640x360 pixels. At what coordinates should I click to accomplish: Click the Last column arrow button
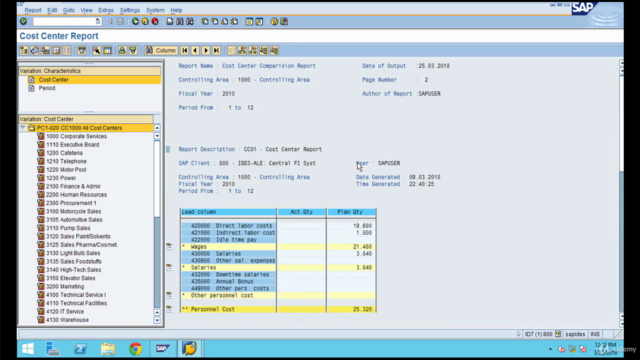[x=216, y=50]
